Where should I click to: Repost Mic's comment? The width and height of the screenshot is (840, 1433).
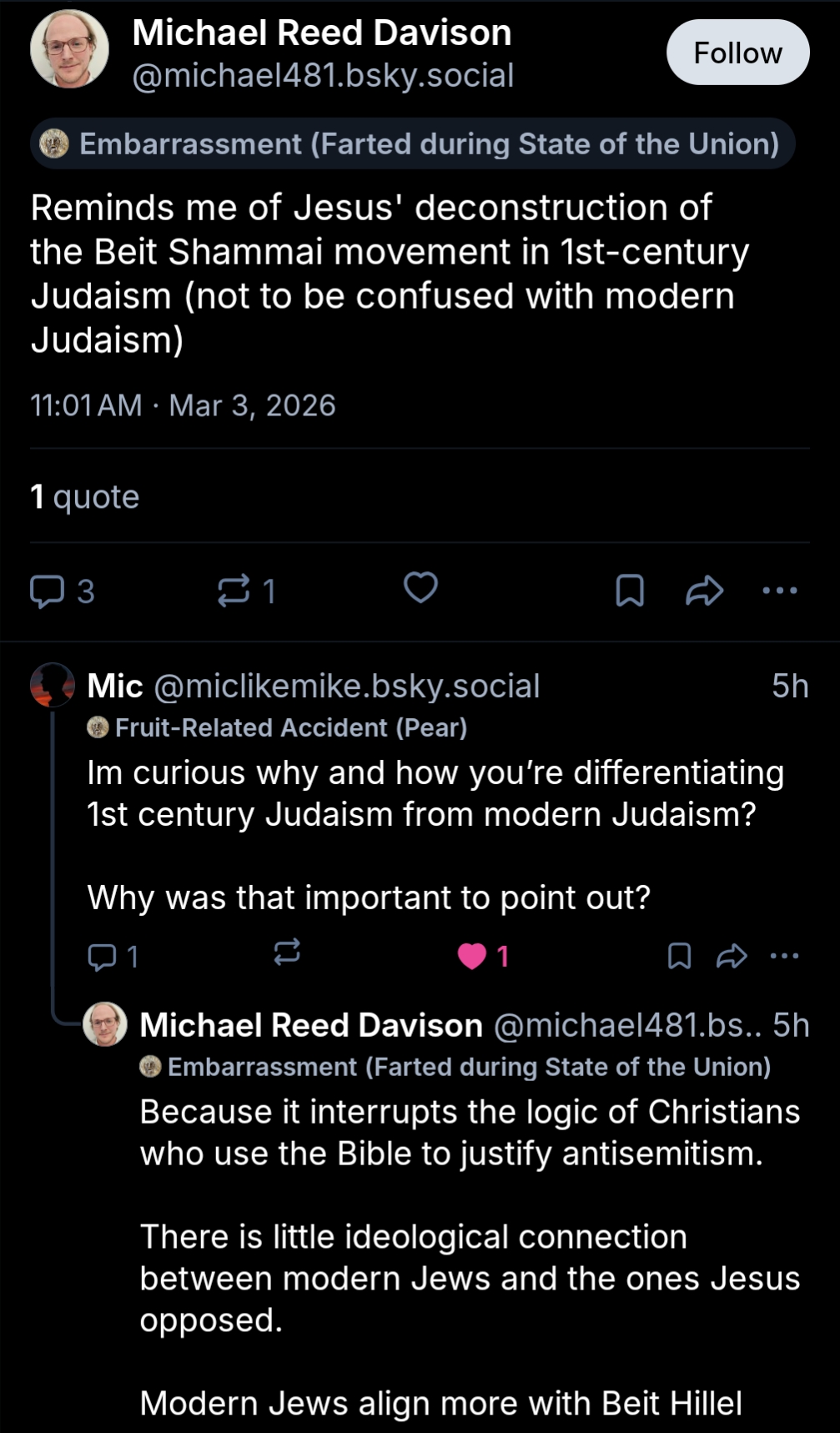tap(287, 953)
